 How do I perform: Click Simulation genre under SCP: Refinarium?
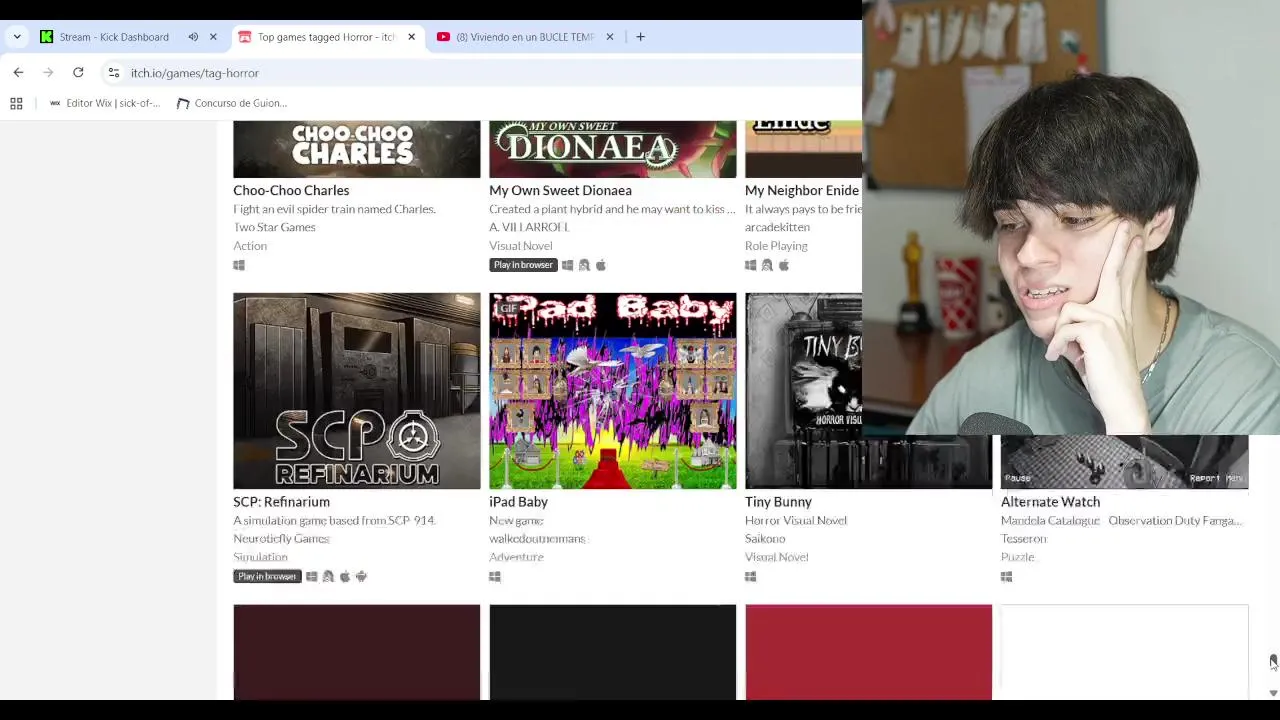pyautogui.click(x=260, y=557)
